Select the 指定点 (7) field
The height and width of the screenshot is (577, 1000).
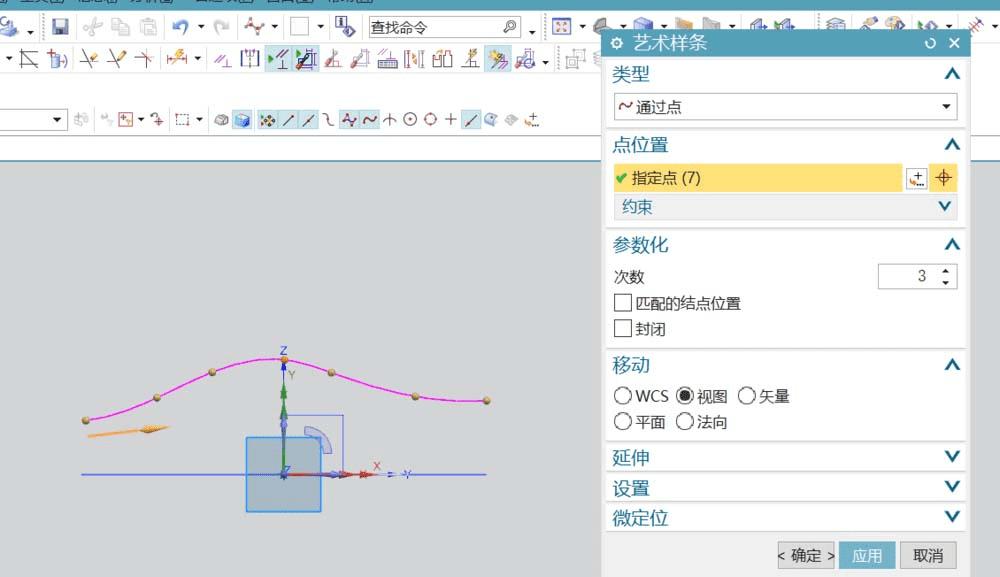pos(758,178)
